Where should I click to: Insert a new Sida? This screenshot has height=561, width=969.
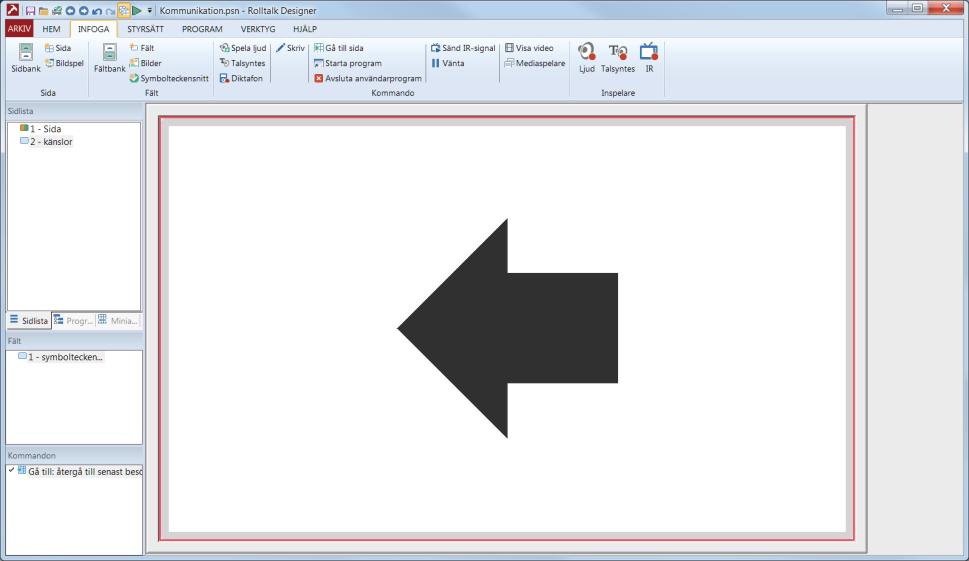click(58, 48)
